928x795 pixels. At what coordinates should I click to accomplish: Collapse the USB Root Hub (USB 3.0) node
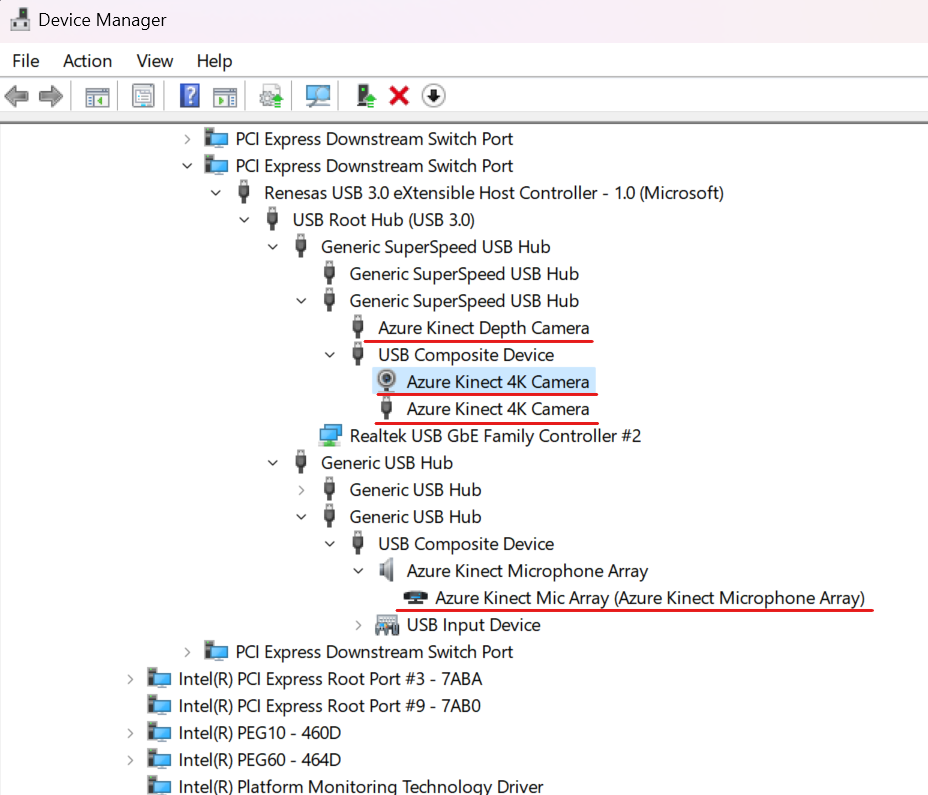tap(245, 219)
